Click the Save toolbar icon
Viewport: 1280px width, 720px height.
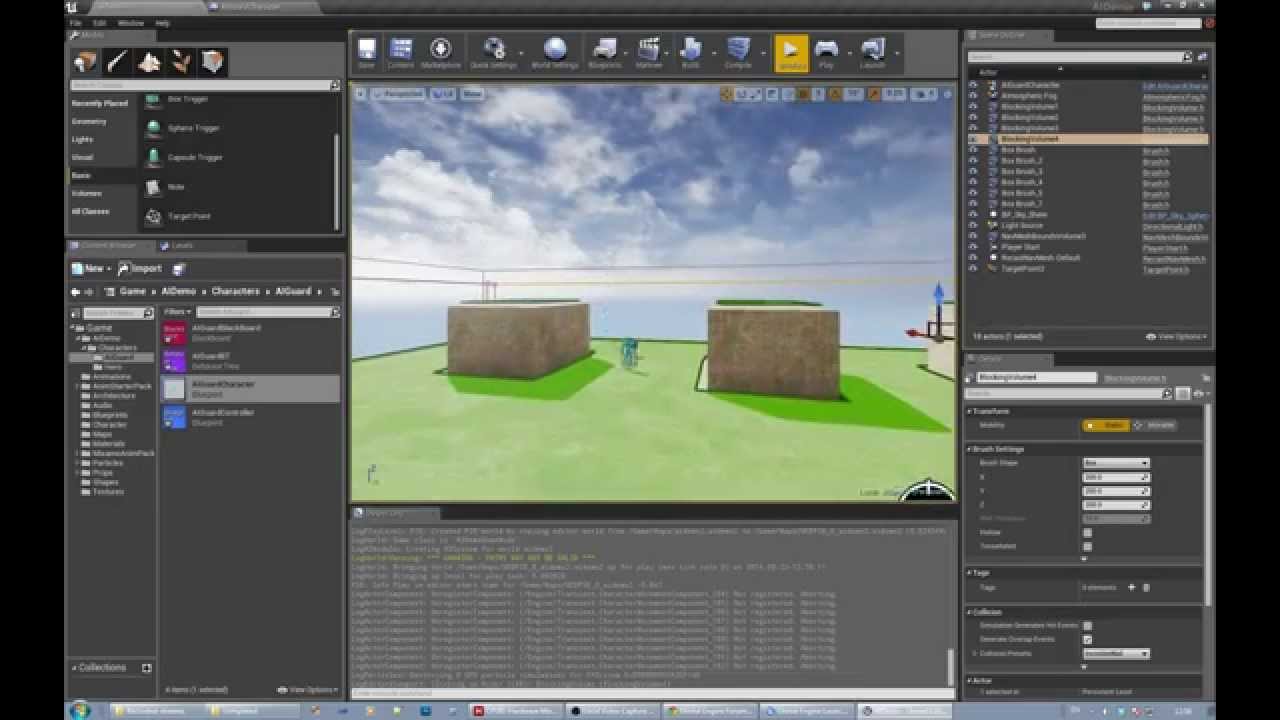click(x=367, y=53)
